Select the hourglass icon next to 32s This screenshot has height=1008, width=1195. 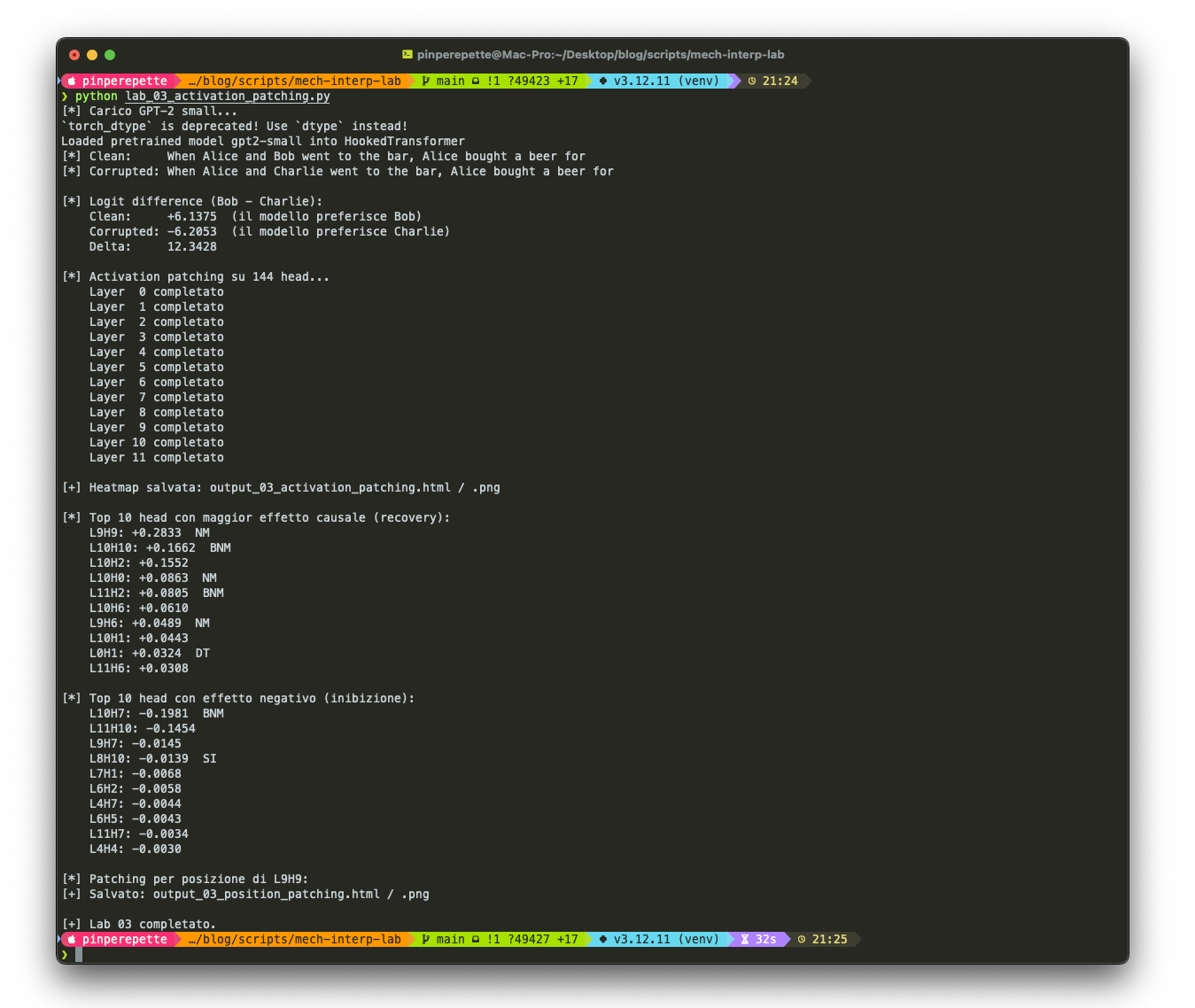(x=744, y=939)
